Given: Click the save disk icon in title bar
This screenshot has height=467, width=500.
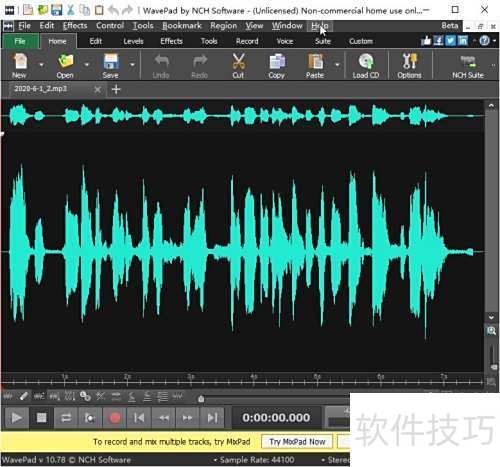Looking at the screenshot, I should click(56, 10).
